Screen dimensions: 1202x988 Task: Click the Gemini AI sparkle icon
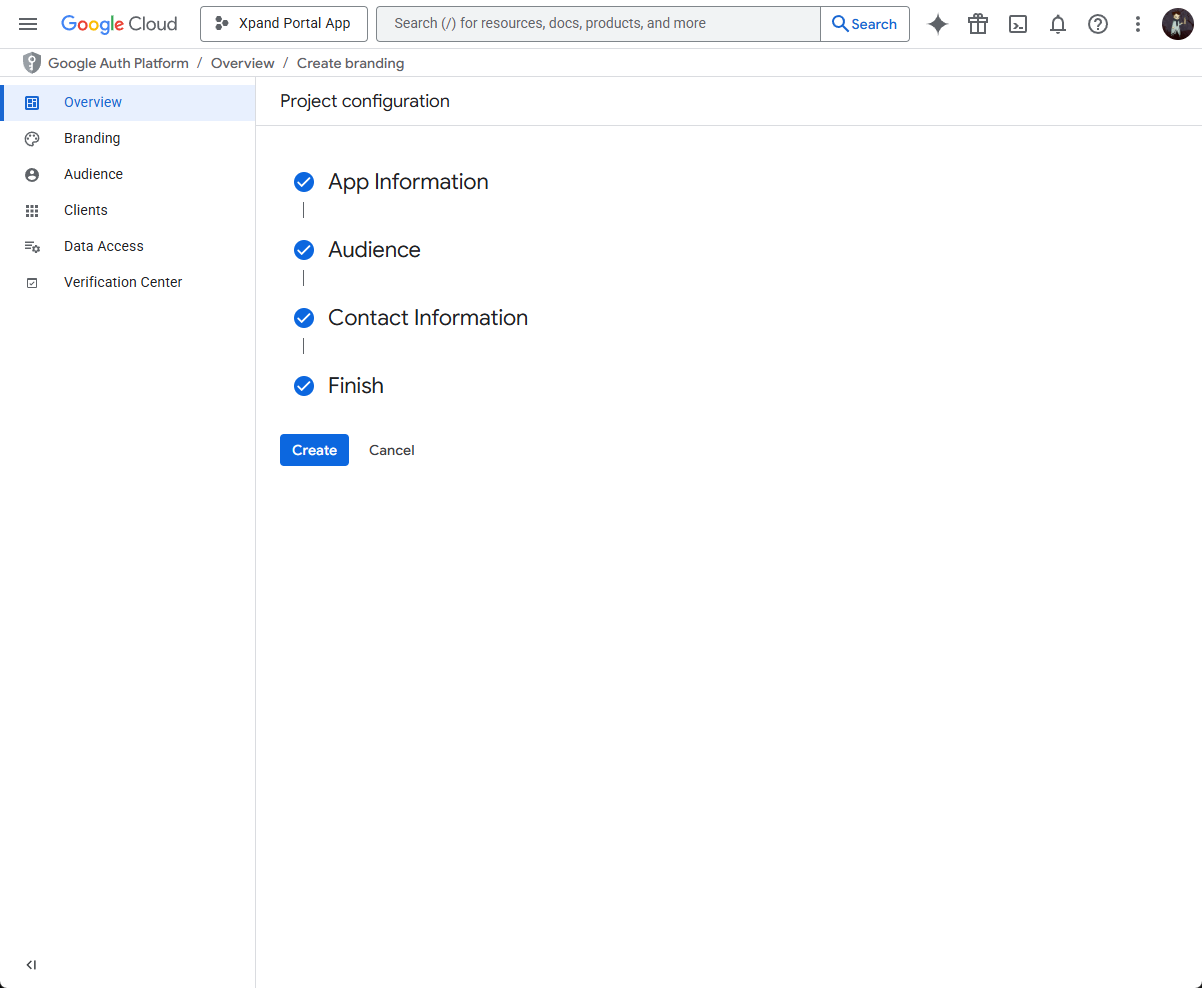click(x=937, y=24)
